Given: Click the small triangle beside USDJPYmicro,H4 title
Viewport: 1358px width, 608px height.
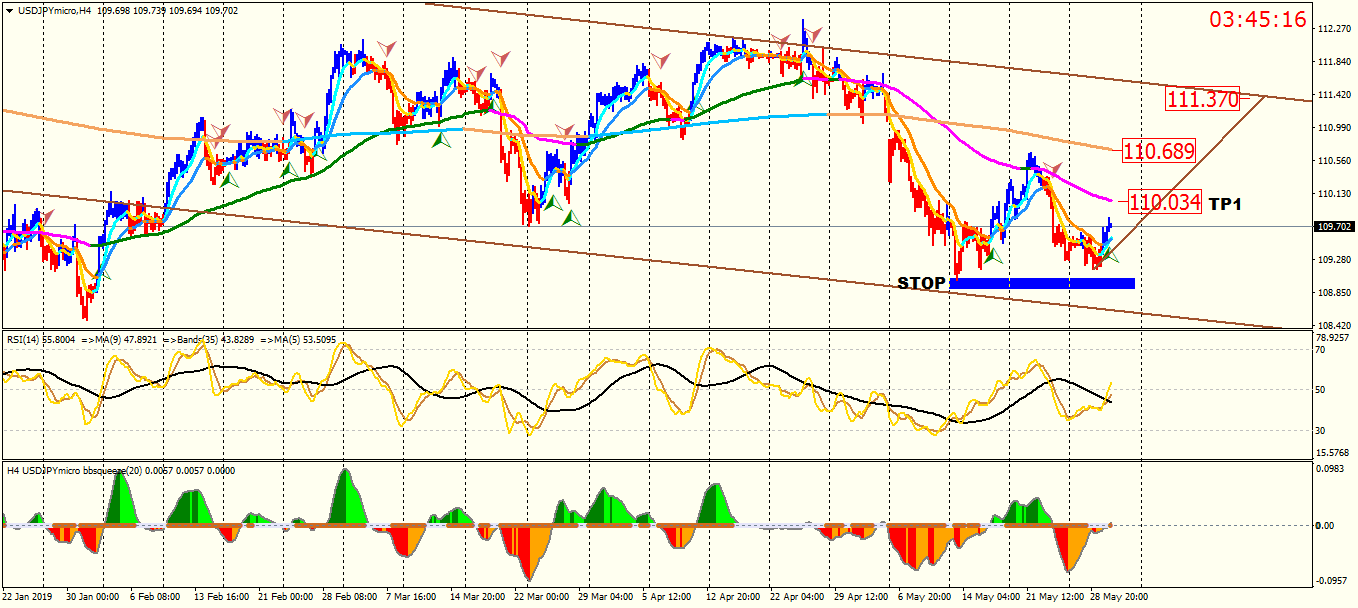Looking at the screenshot, I should [9, 11].
